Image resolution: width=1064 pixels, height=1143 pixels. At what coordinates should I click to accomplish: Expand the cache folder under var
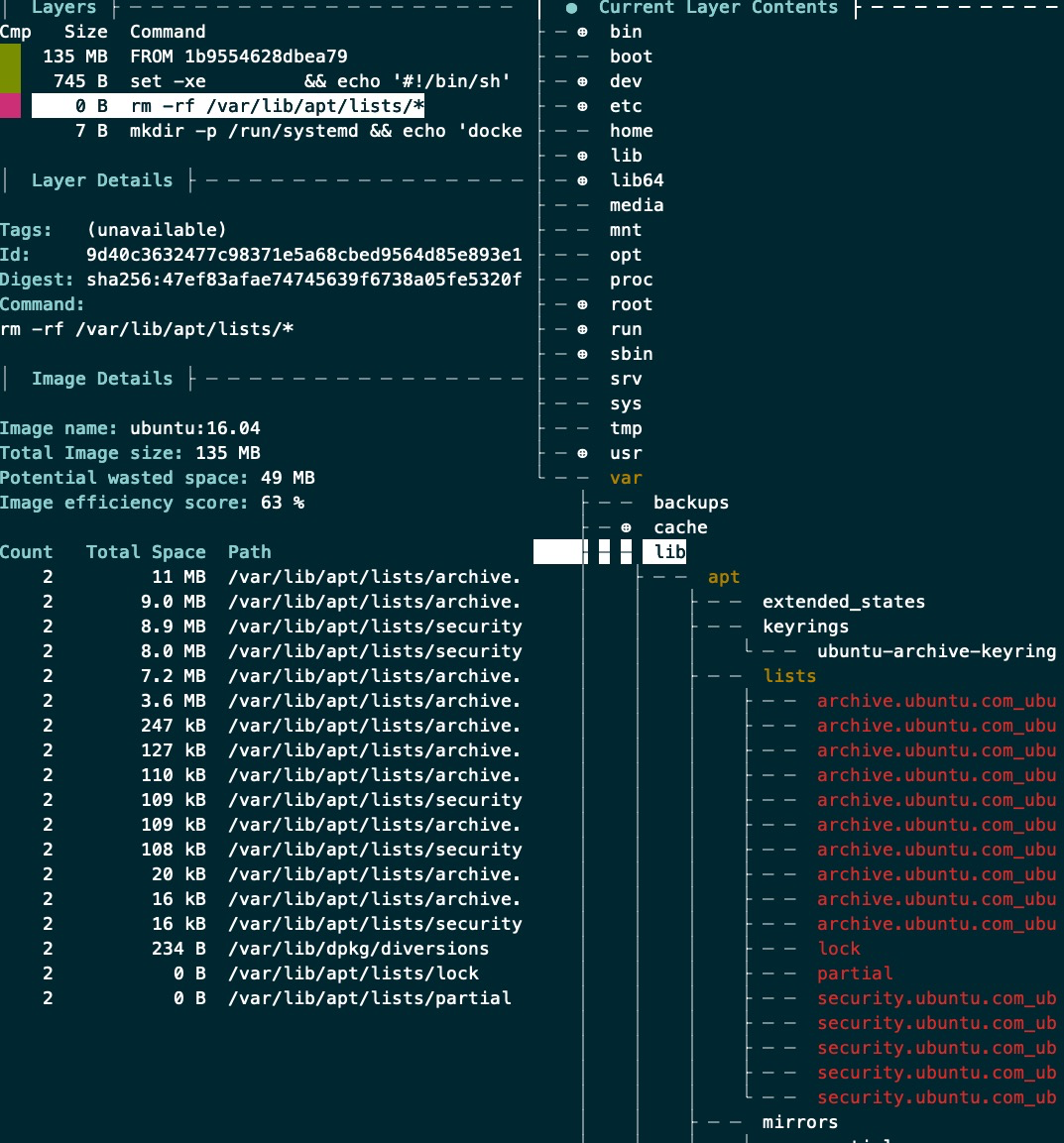(x=626, y=527)
